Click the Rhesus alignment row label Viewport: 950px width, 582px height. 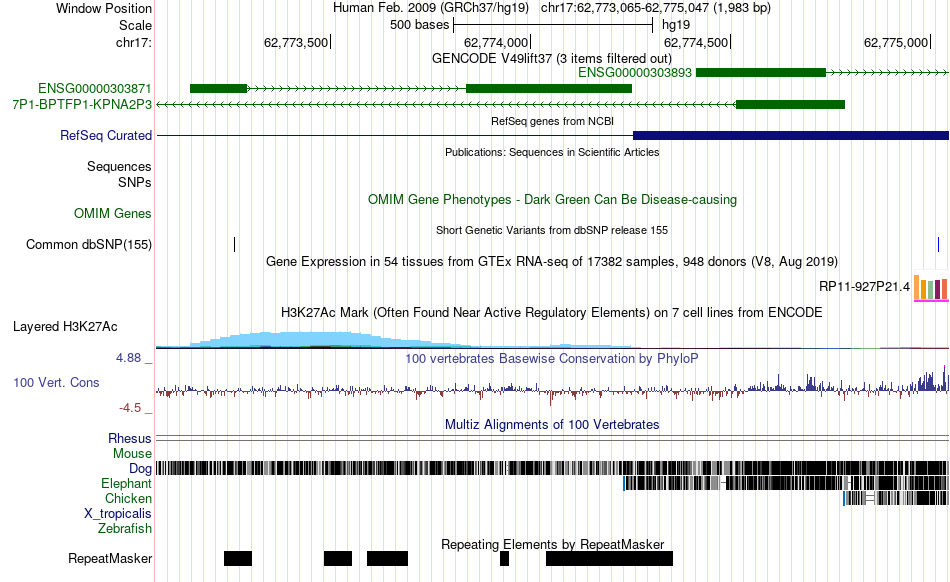tap(130, 438)
